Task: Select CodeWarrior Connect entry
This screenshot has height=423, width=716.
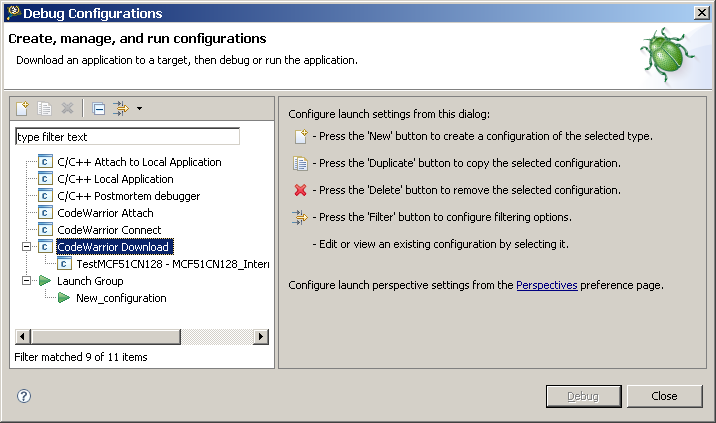Action: coord(109,230)
